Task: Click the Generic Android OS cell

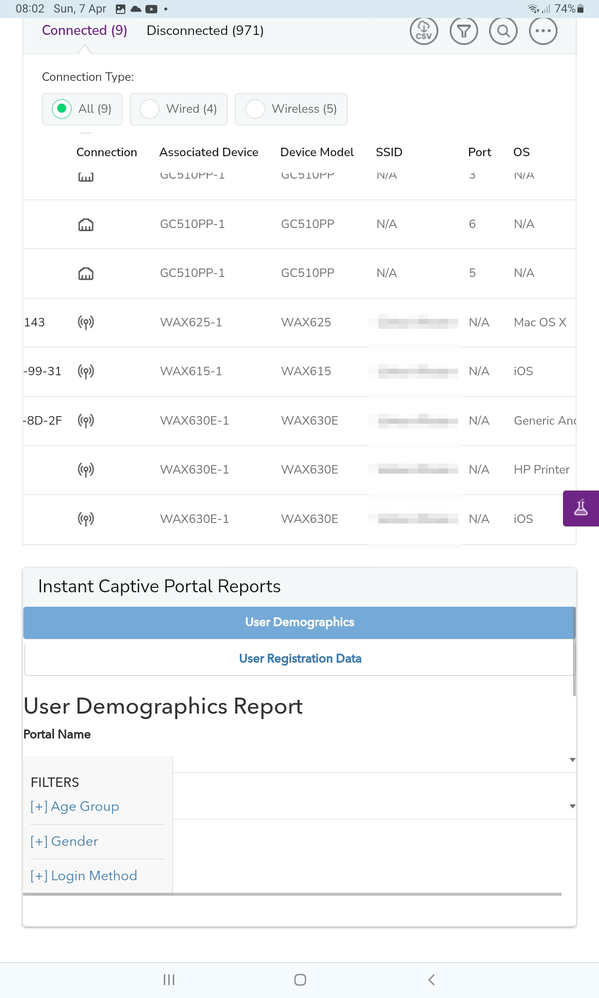Action: [545, 420]
